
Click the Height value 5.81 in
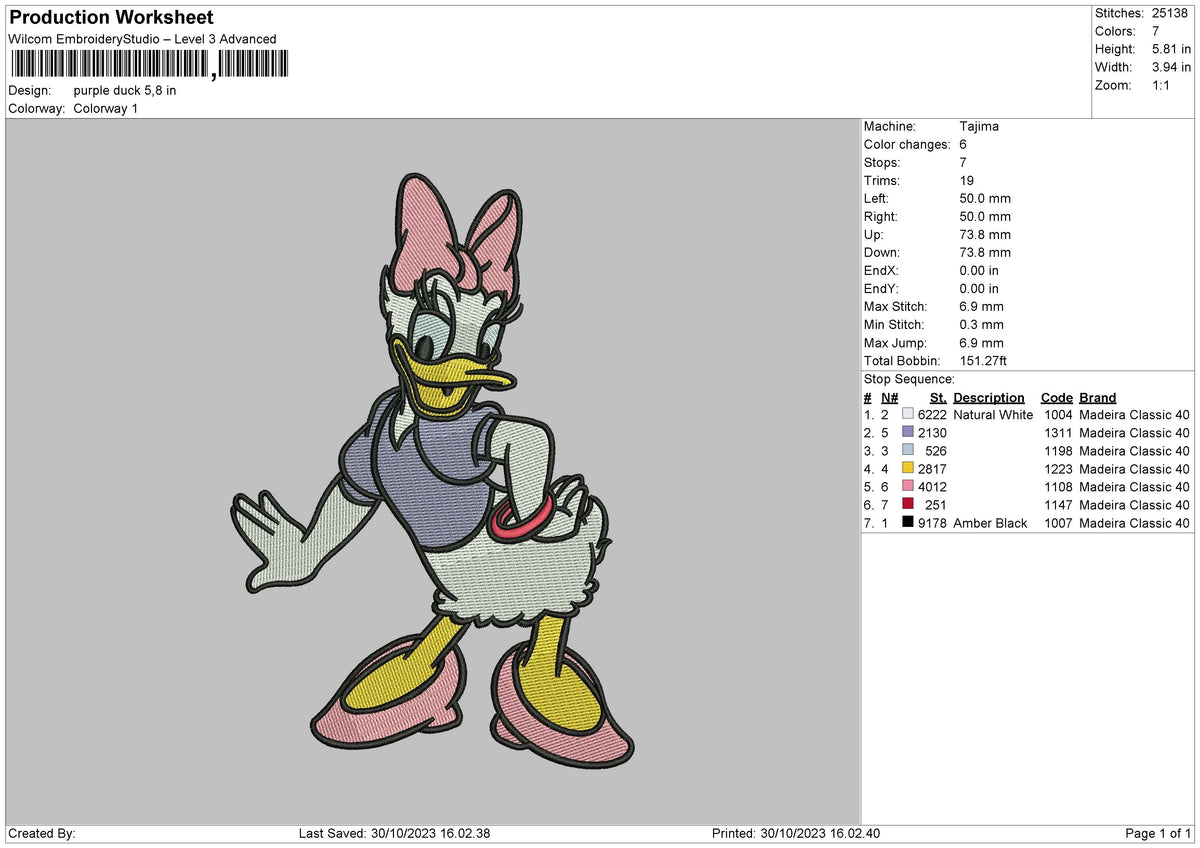(x=1172, y=49)
